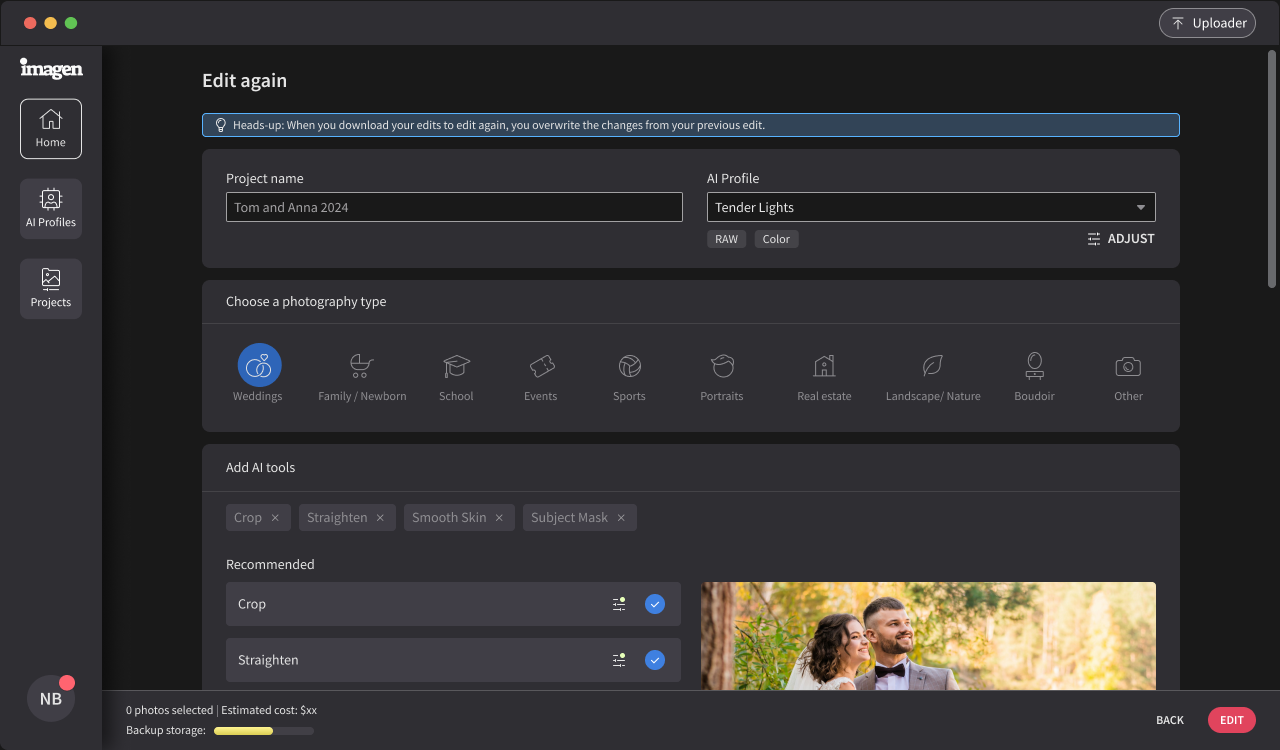The height and width of the screenshot is (750, 1280).
Task: Click the 'Recommended' heading
Action: pyautogui.click(x=270, y=564)
